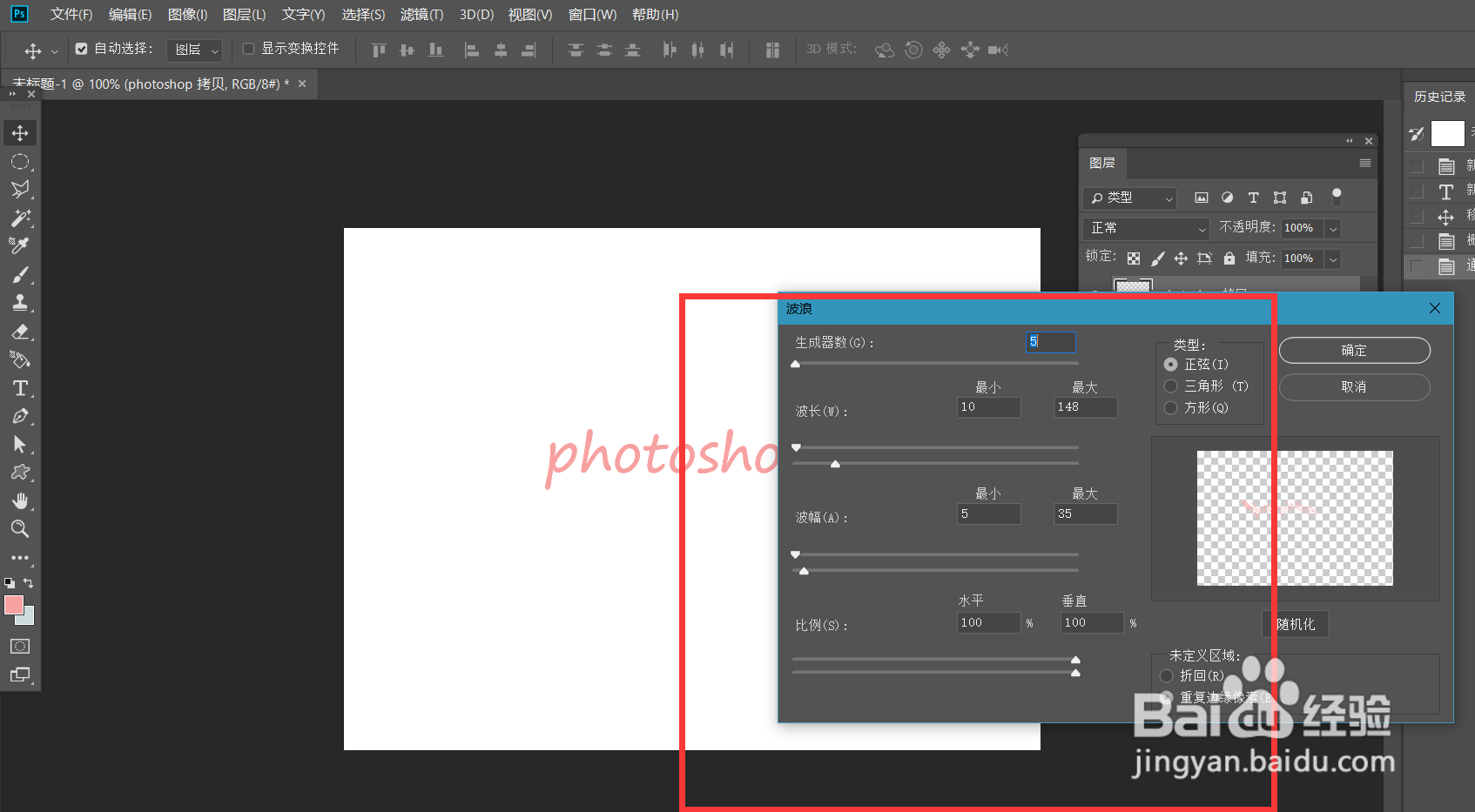This screenshot has height=812, width=1475.
Task: Open the Edit Toolbar three-dots menu
Action: [20, 558]
